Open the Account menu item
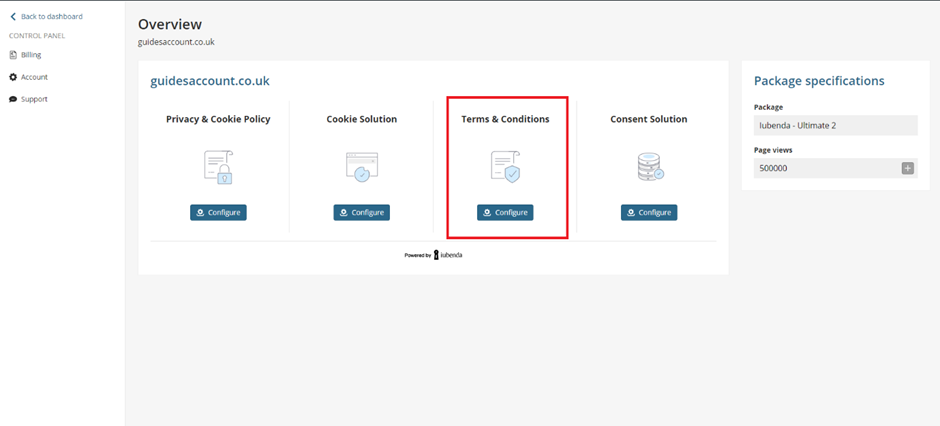940x426 pixels. (x=29, y=77)
